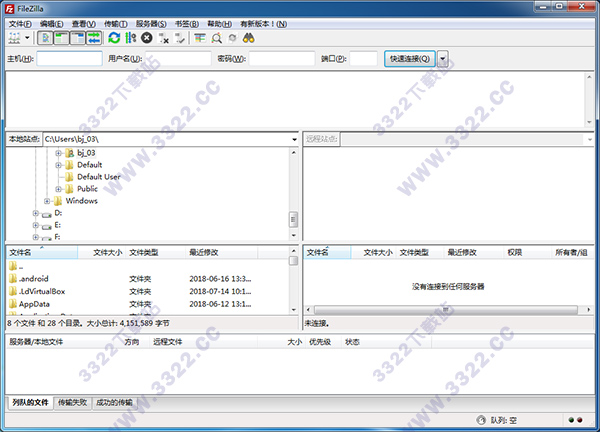Open the Site Manager dropdown arrow
Image resolution: width=600 pixels, height=432 pixels.
tap(27, 38)
